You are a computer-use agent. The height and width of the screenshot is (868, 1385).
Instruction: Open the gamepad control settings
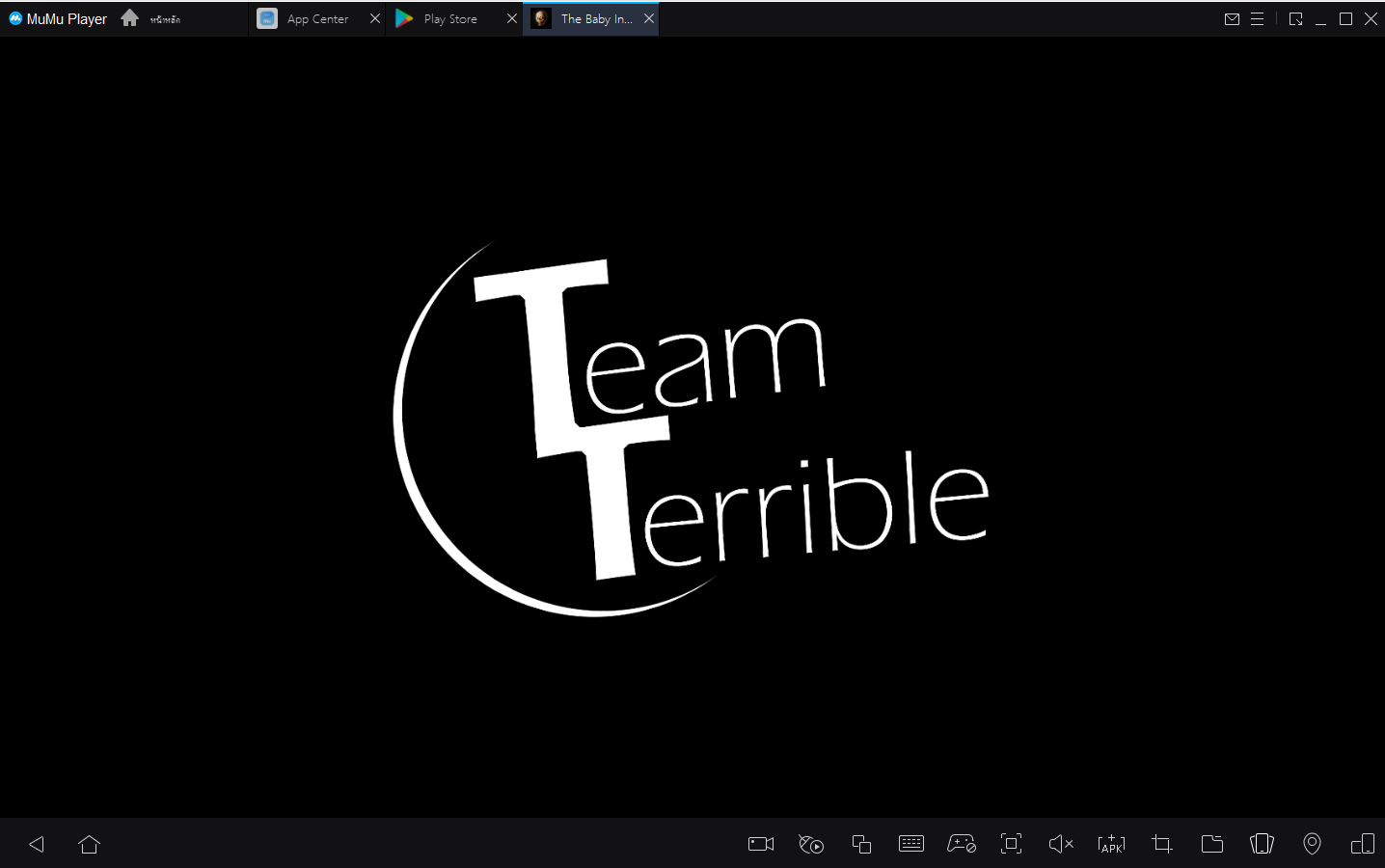click(x=962, y=844)
